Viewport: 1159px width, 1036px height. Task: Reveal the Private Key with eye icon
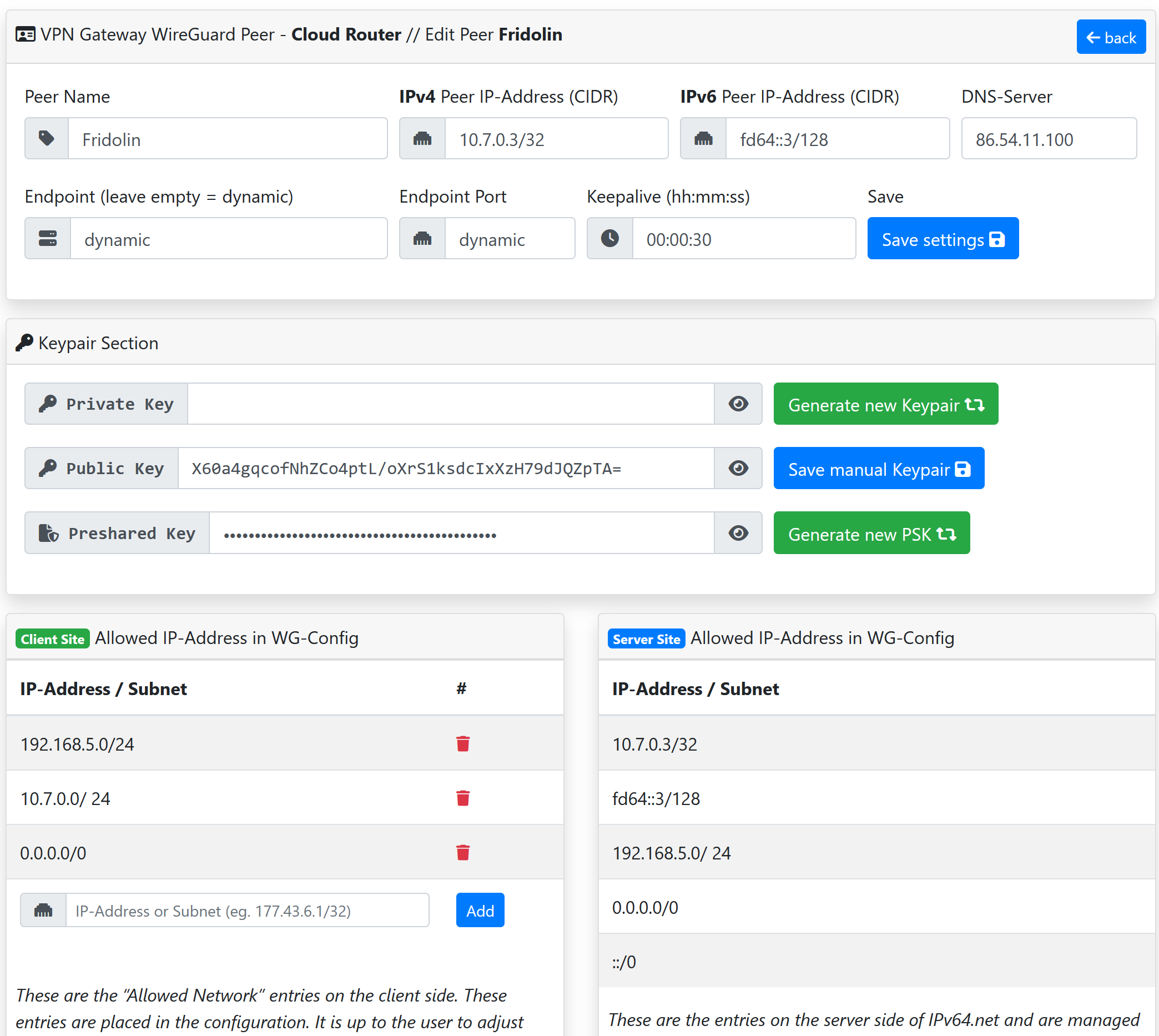point(738,404)
